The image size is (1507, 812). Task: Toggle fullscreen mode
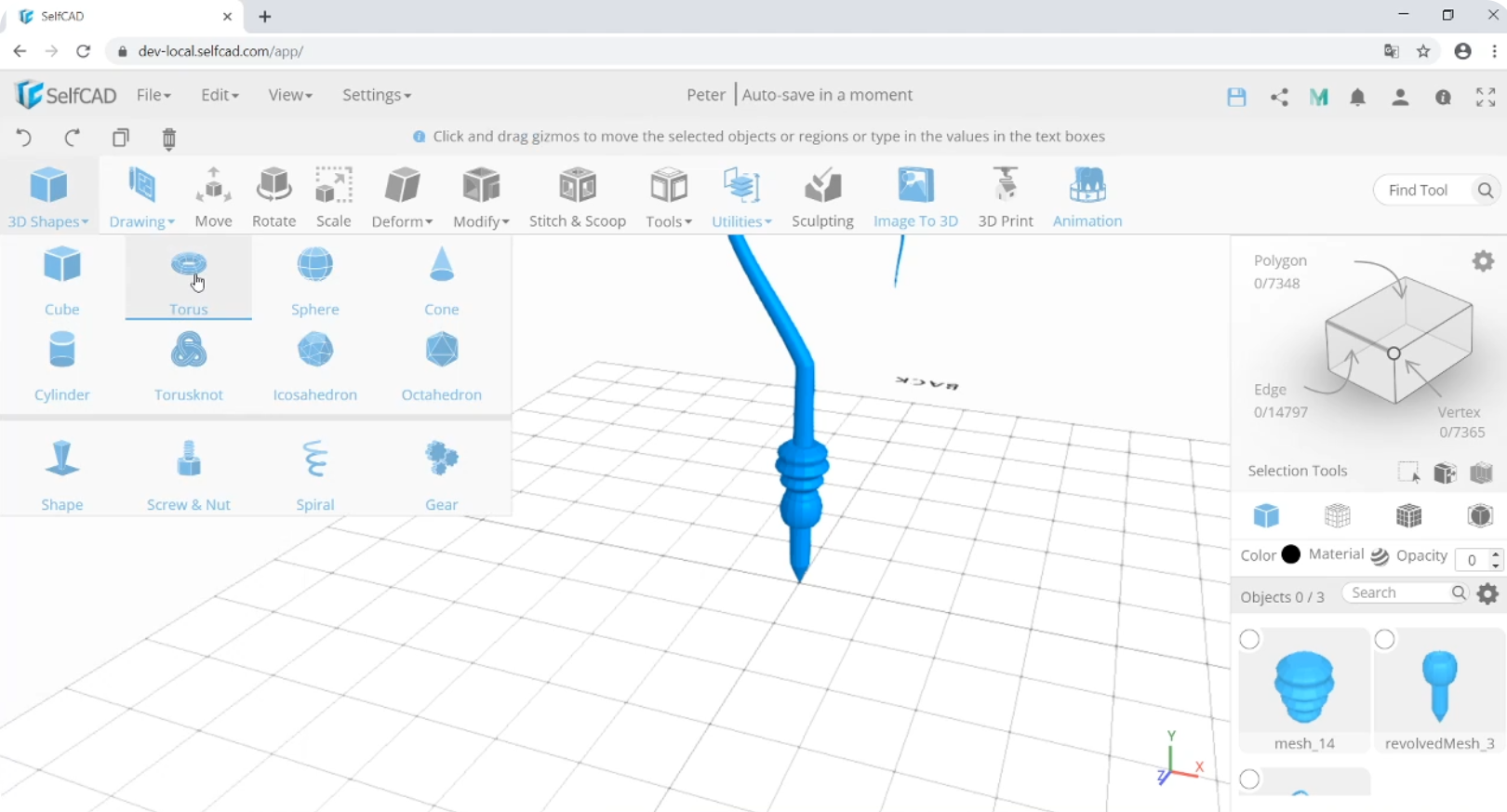pyautogui.click(x=1486, y=97)
